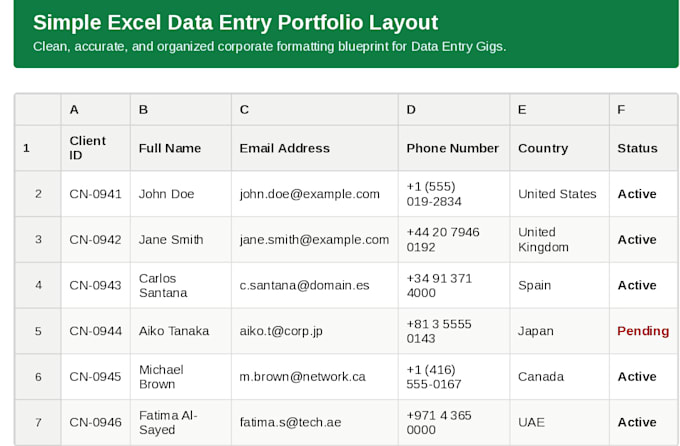Select Active status for John Doe
The height and width of the screenshot is (446, 680).
pyautogui.click(x=644, y=193)
